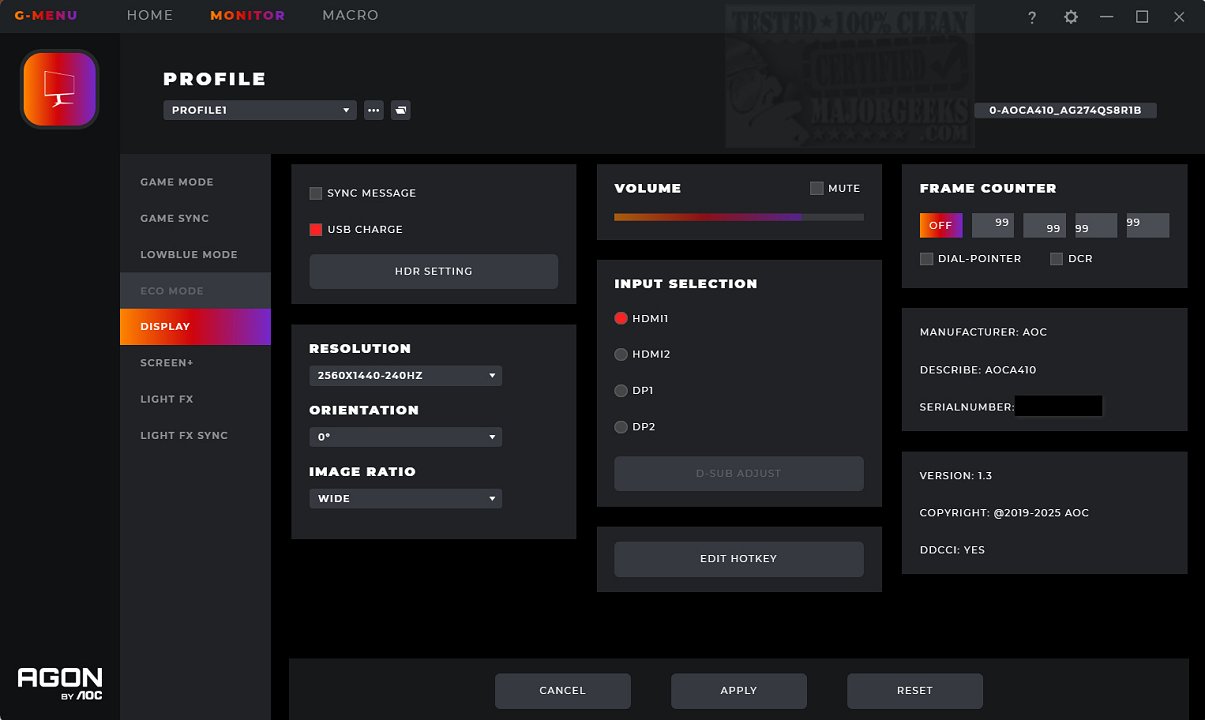The height and width of the screenshot is (720, 1205).
Task: Open the Resolution dropdown 2560x1440-240Hz
Action: click(x=405, y=376)
